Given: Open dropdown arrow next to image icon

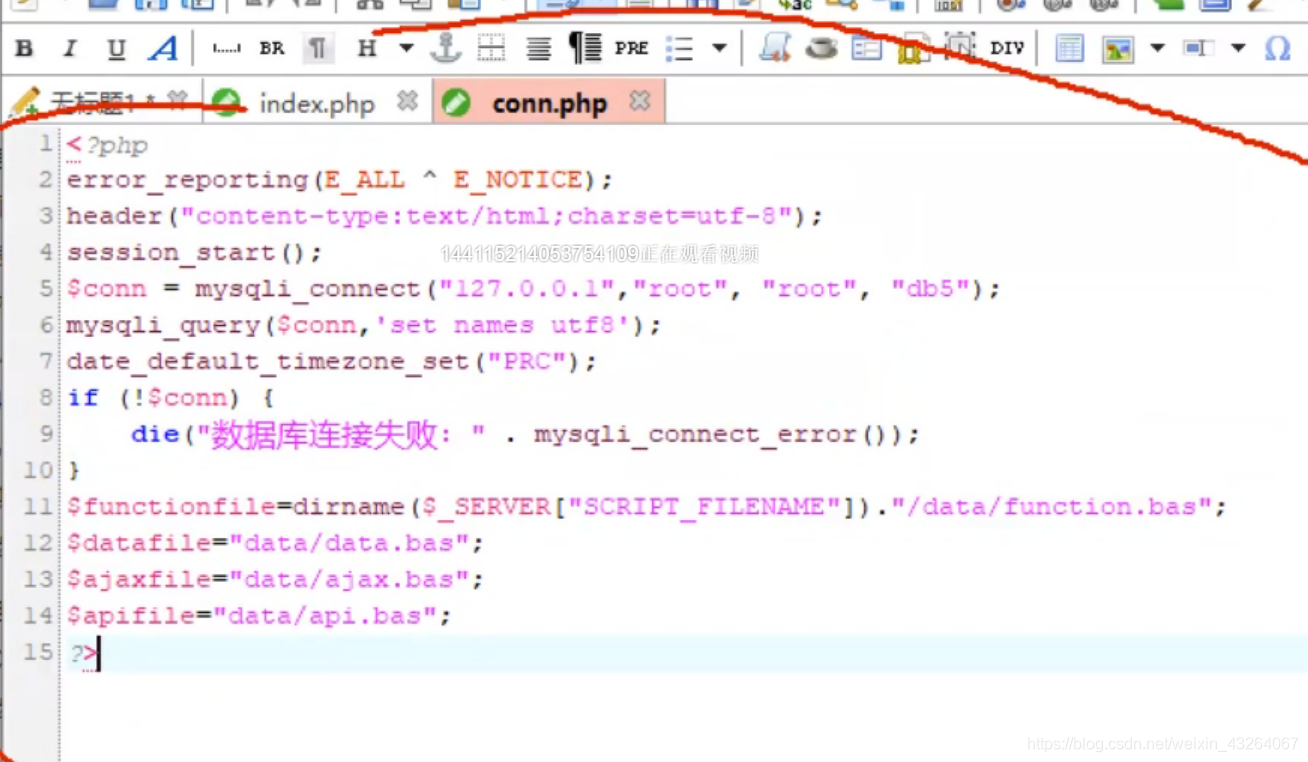Looking at the screenshot, I should click(1157, 48).
